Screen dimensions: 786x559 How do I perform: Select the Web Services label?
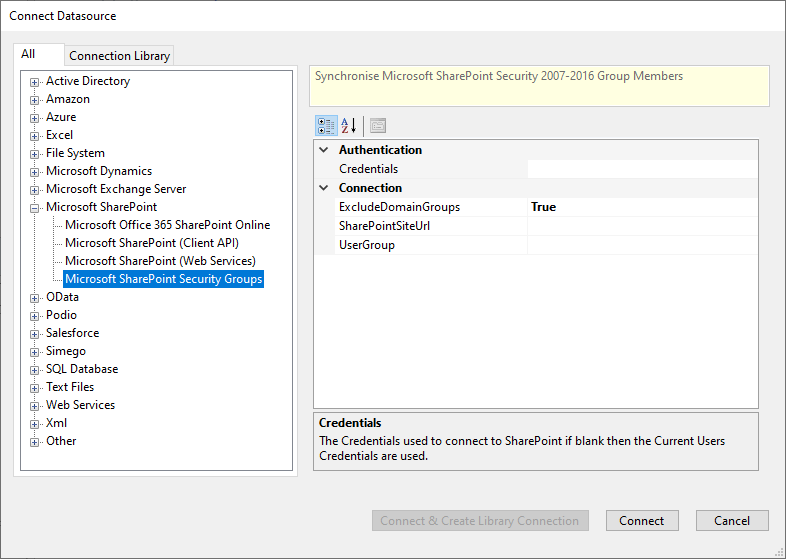[80, 405]
